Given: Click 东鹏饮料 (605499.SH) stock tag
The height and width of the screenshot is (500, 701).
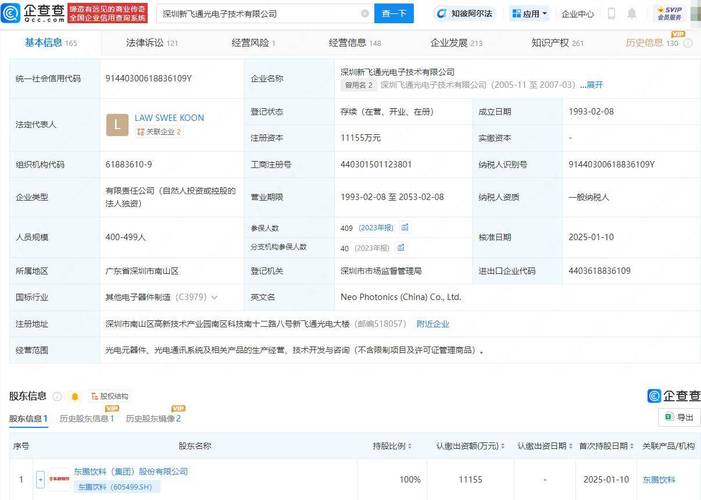Looking at the screenshot, I should click(x=115, y=487).
